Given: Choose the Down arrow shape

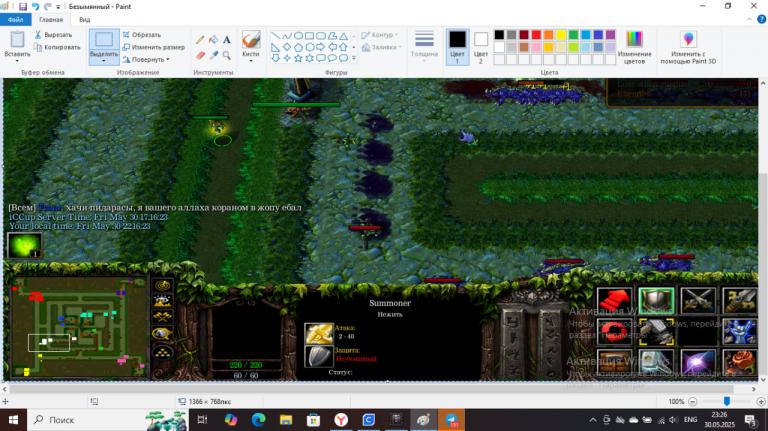Looking at the screenshot, I should click(276, 58).
